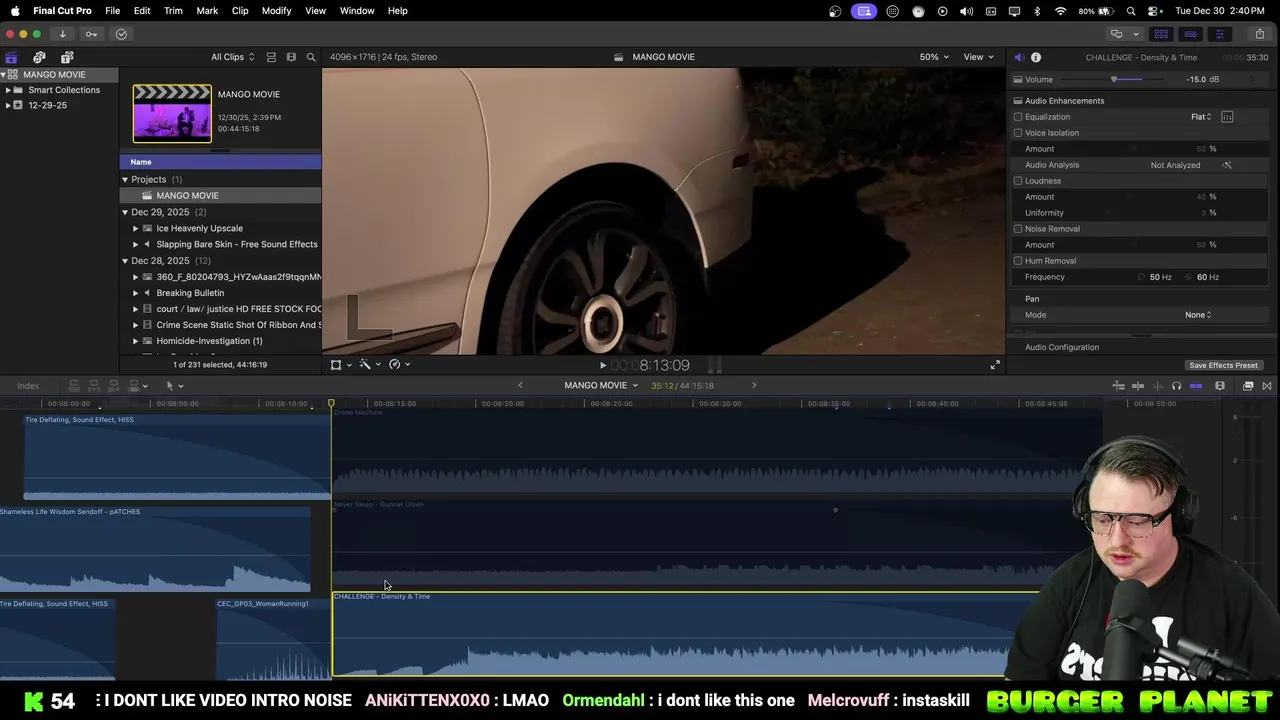This screenshot has width=1280, height=720.
Task: Collapse the Dec 28, 2025 group
Action: (125, 261)
